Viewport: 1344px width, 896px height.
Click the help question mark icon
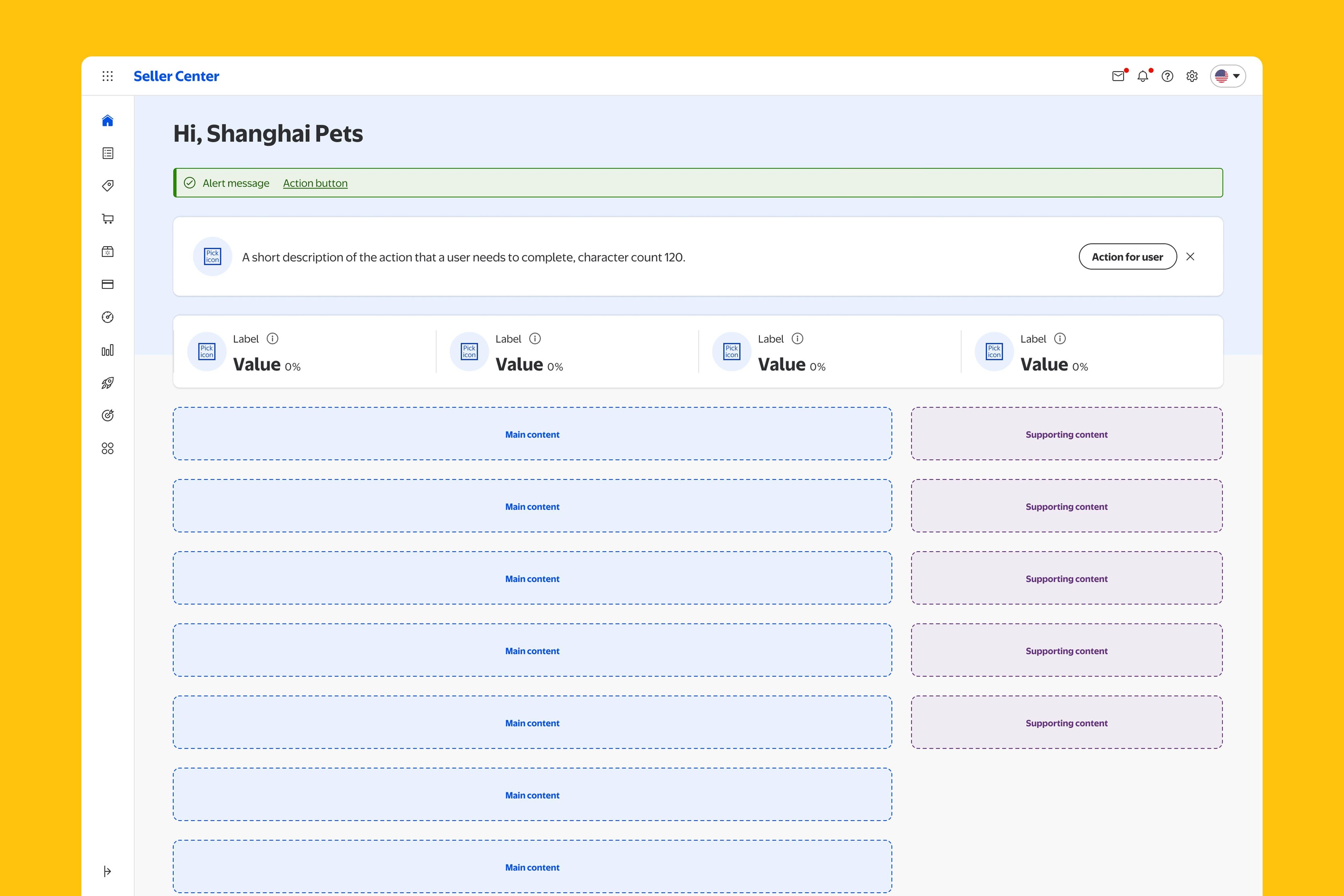coord(1167,76)
